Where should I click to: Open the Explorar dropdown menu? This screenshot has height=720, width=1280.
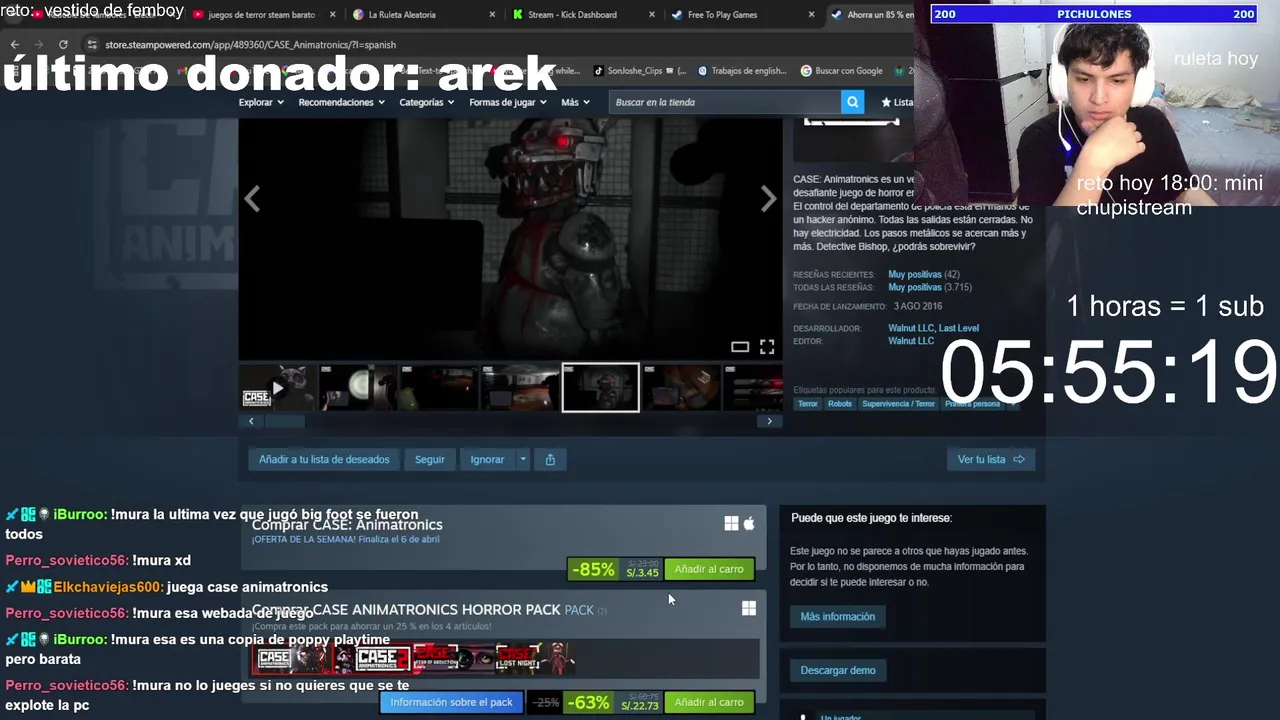tap(261, 102)
